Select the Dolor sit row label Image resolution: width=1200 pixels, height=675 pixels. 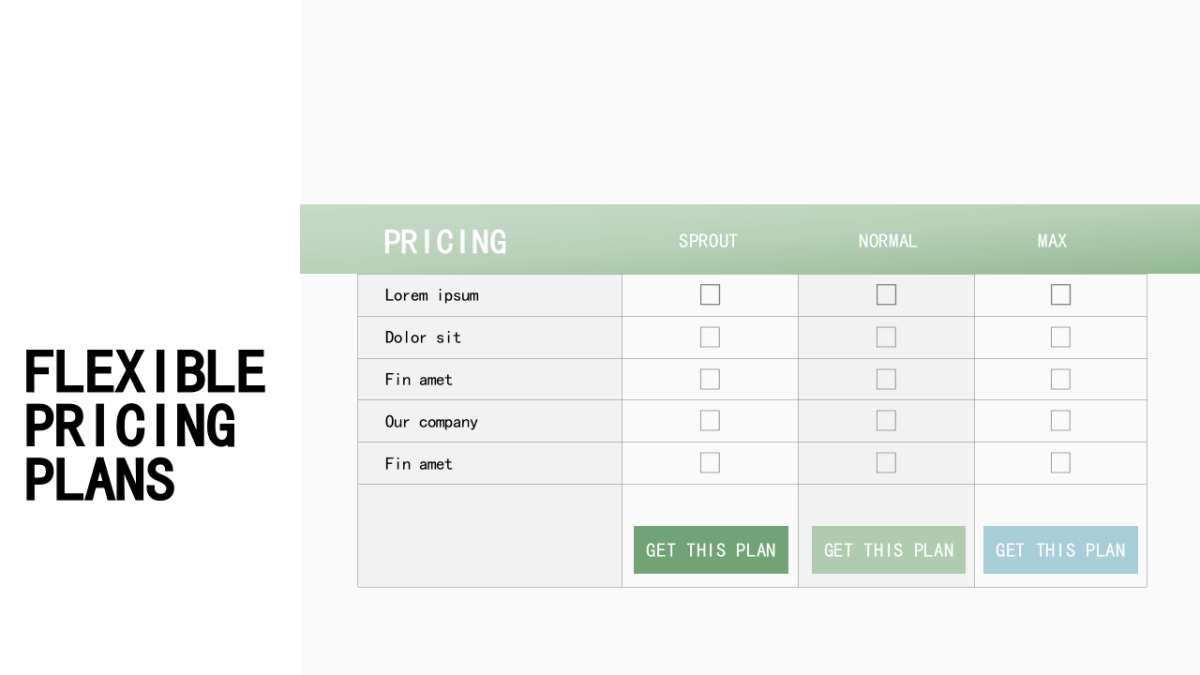pyautogui.click(x=423, y=337)
